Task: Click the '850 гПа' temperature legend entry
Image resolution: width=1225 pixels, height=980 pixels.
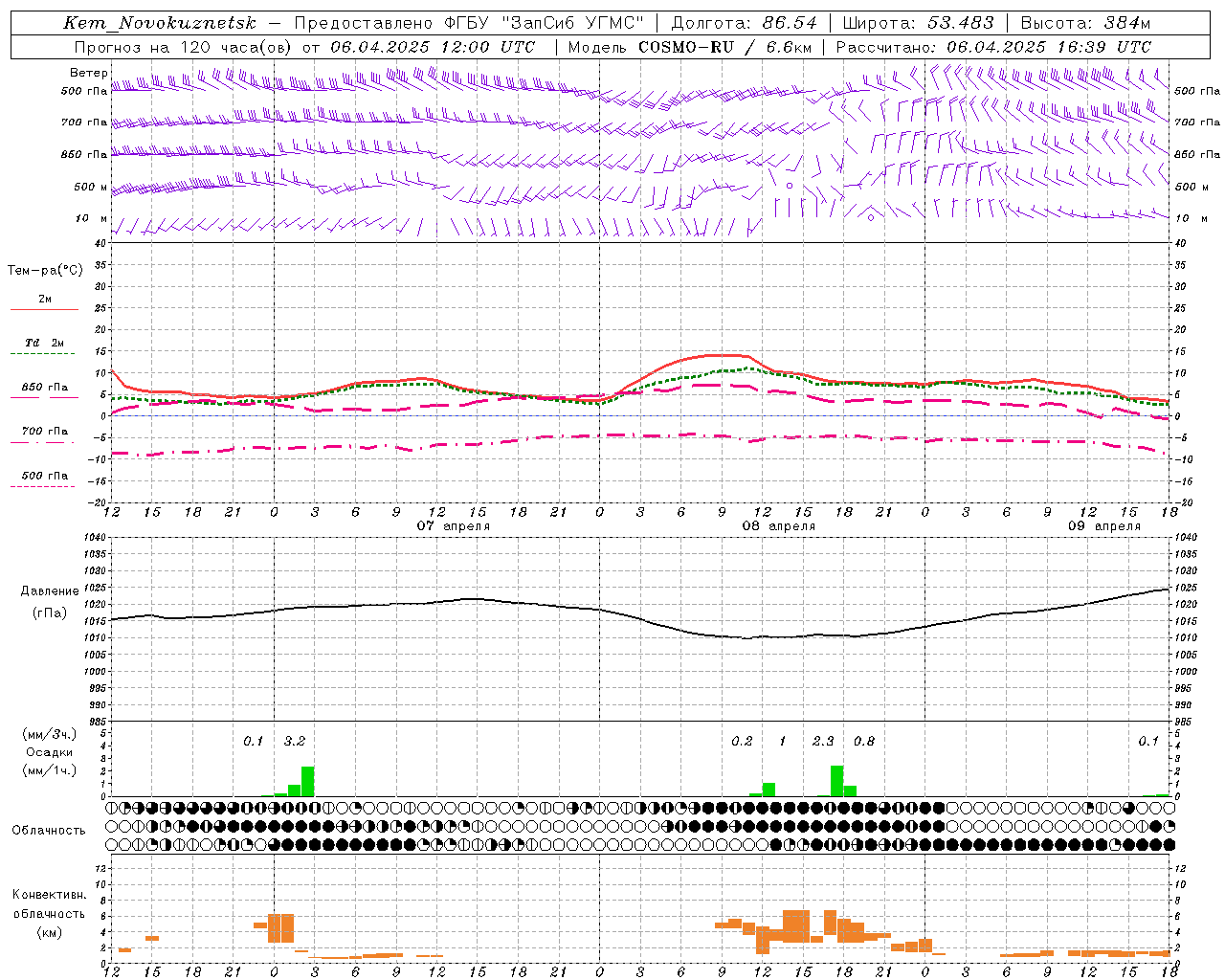Action: pyautogui.click(x=45, y=387)
